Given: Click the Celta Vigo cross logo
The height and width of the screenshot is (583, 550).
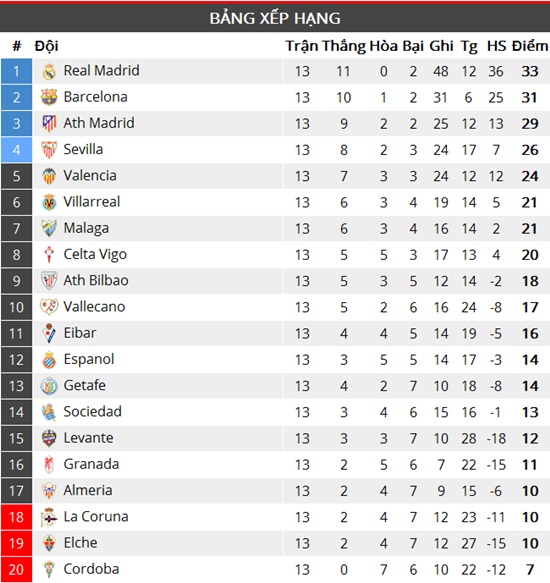Looking at the screenshot, I should pyautogui.click(x=49, y=255).
